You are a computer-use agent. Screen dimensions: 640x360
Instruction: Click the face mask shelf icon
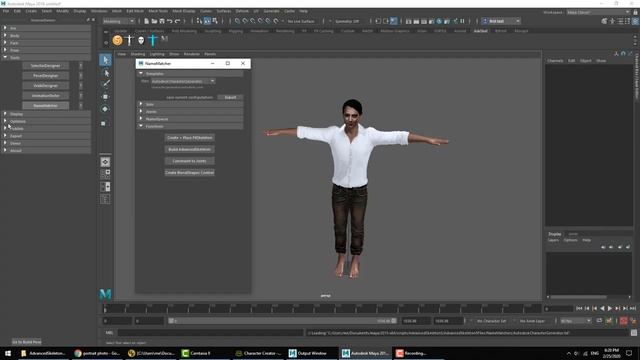(141, 40)
